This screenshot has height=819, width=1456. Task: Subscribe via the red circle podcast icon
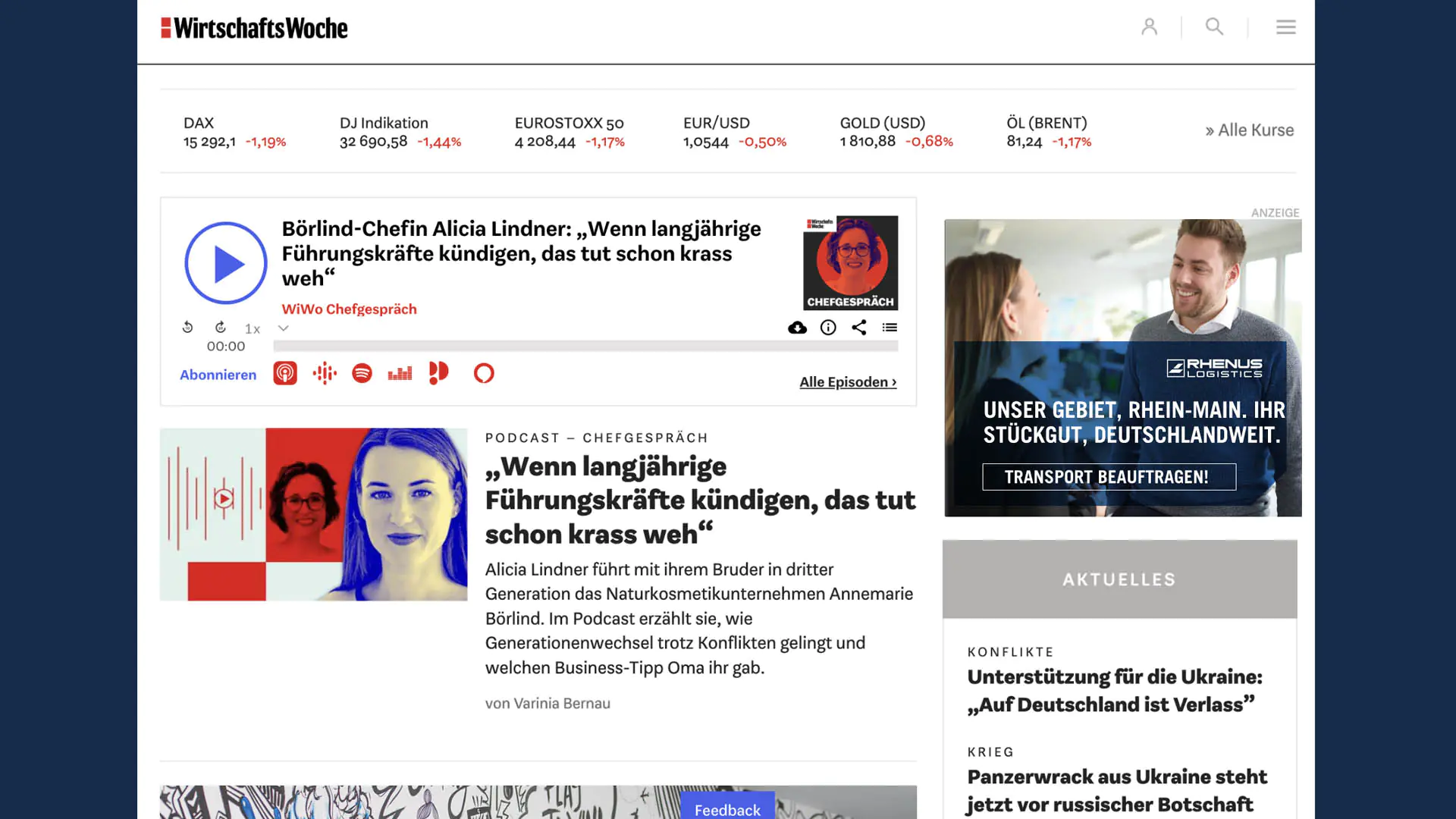click(484, 373)
